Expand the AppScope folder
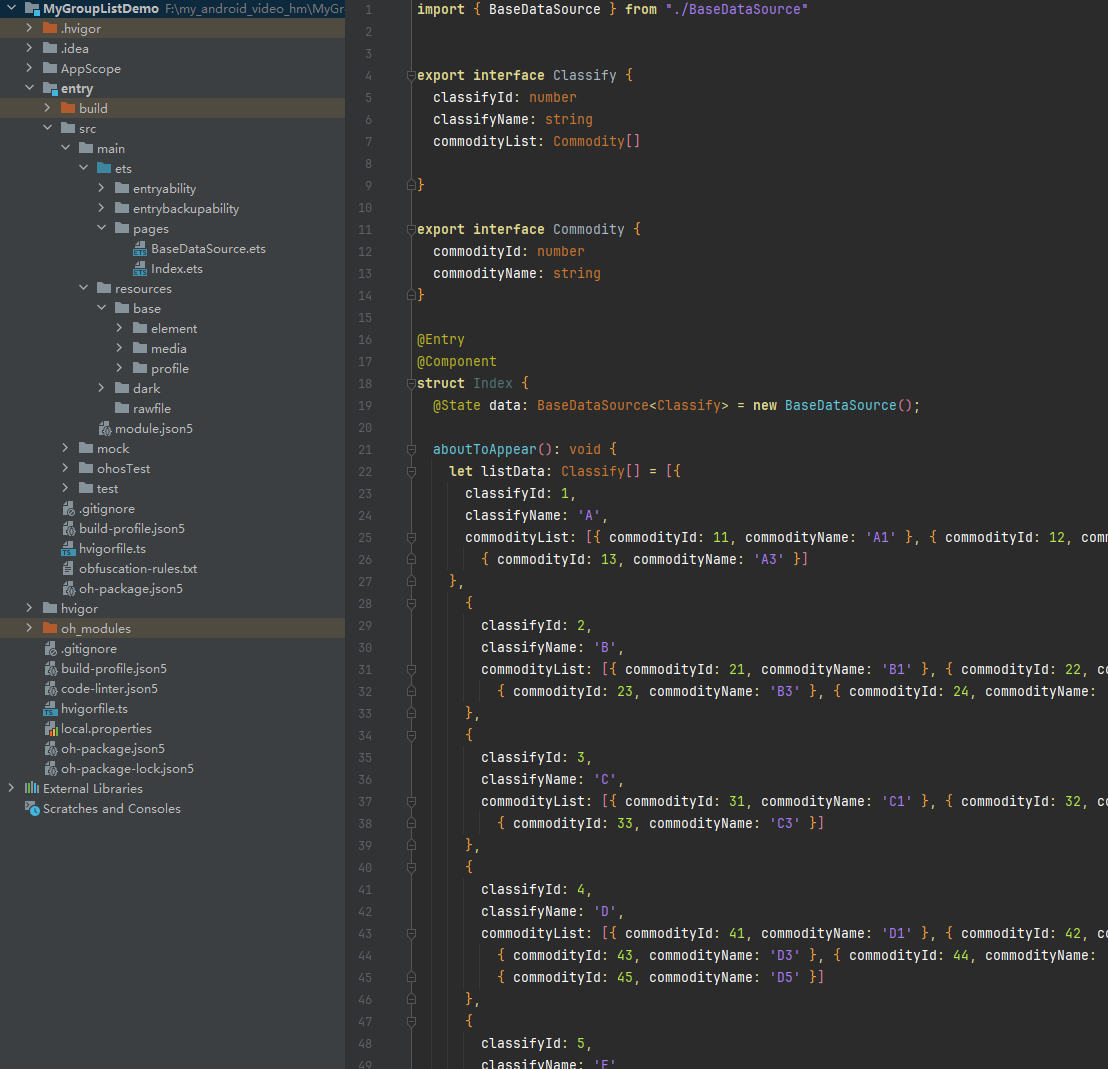The width and height of the screenshot is (1108, 1069). 29,68
